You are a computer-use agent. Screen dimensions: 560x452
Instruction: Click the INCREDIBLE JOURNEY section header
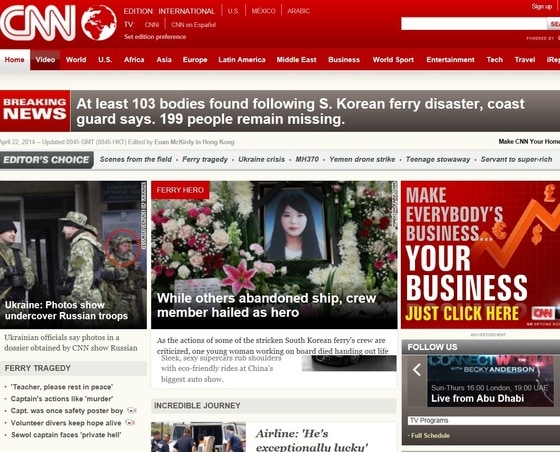coord(274,406)
